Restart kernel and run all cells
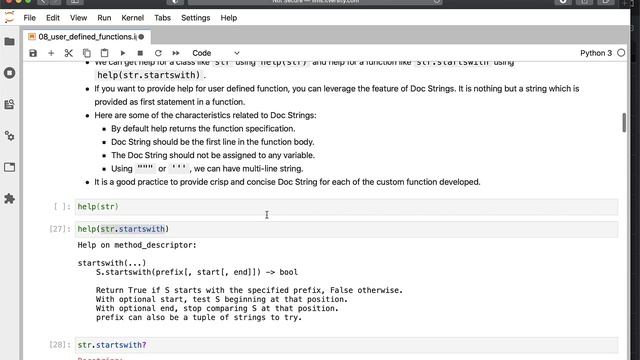The height and width of the screenshot is (360, 640). tap(176, 53)
